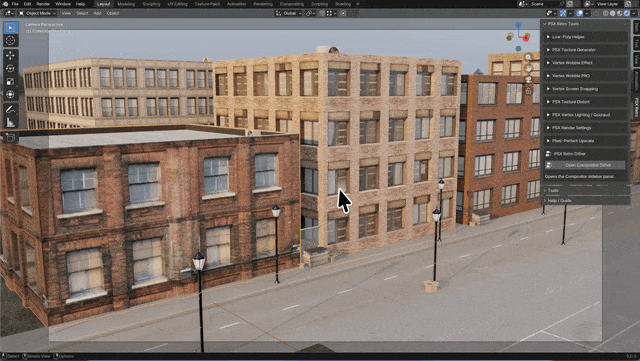Expand the PSX Texture Distort panel
This screenshot has height=361, width=640.
[585, 102]
